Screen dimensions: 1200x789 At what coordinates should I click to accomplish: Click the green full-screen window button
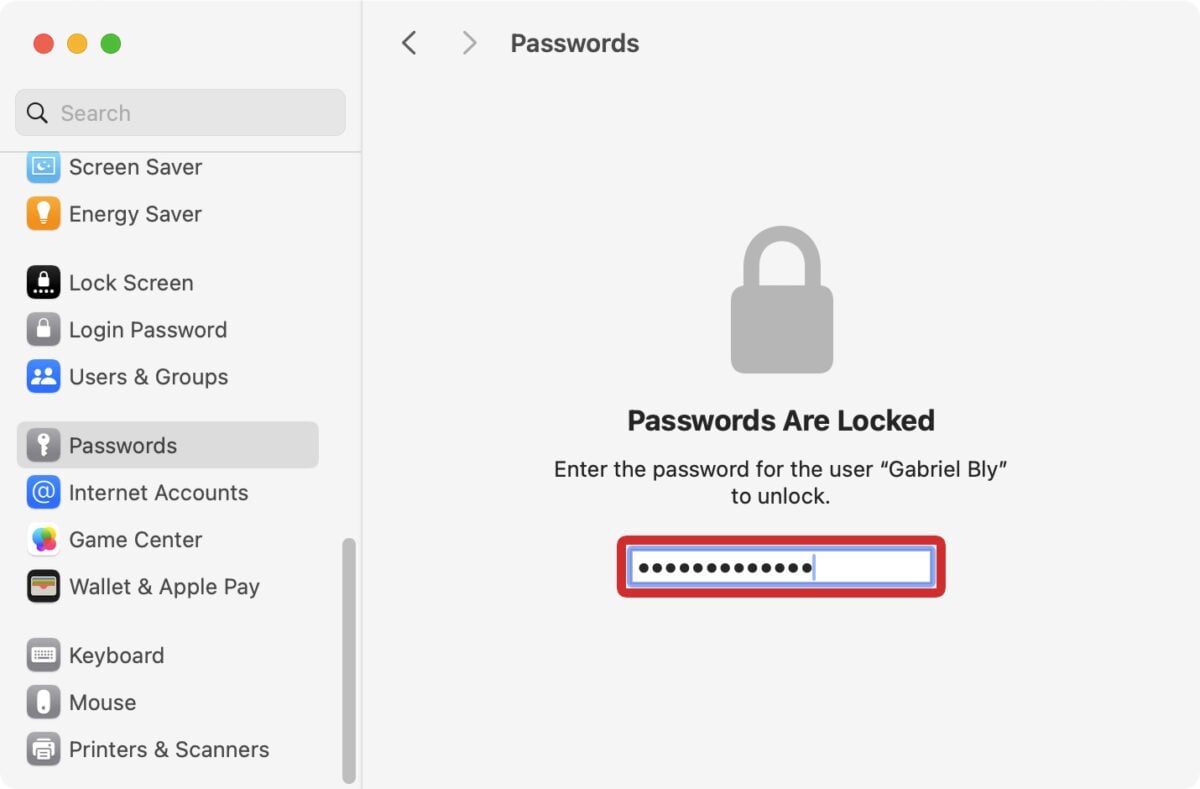111,44
